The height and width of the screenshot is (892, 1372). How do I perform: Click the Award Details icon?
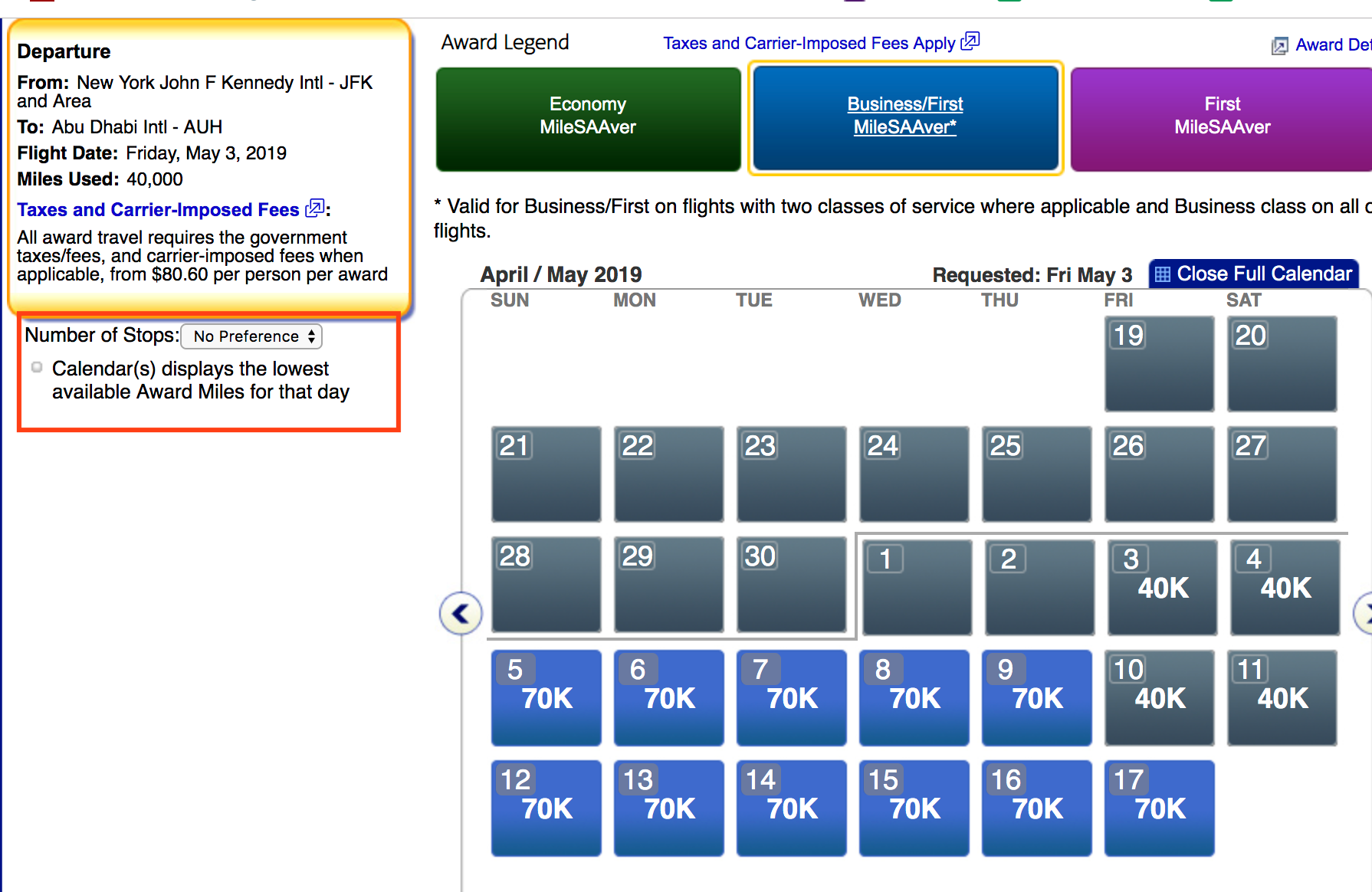(1280, 46)
